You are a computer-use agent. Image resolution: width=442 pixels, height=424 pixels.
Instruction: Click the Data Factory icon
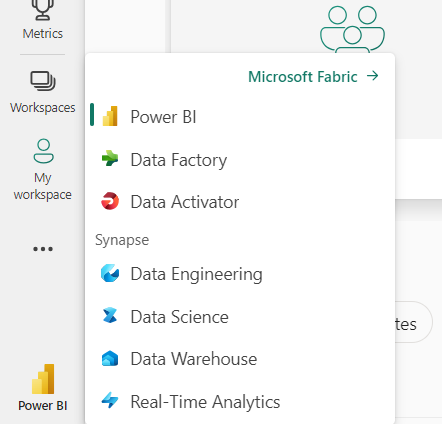[x=110, y=158]
